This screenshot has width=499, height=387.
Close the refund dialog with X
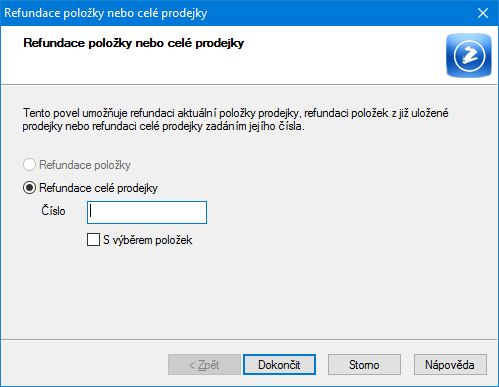coord(483,13)
